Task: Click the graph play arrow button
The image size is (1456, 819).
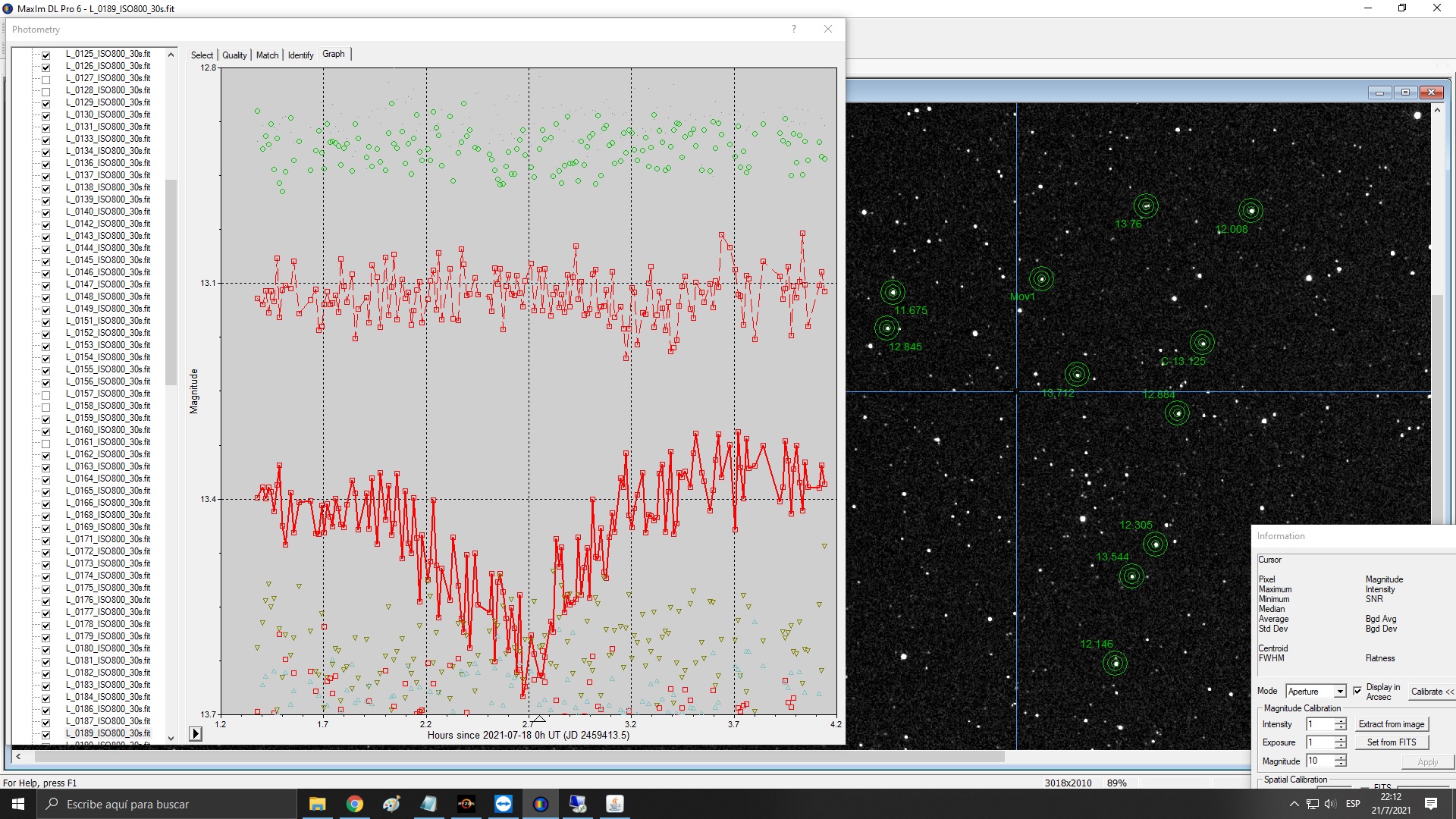Action: pos(196,733)
